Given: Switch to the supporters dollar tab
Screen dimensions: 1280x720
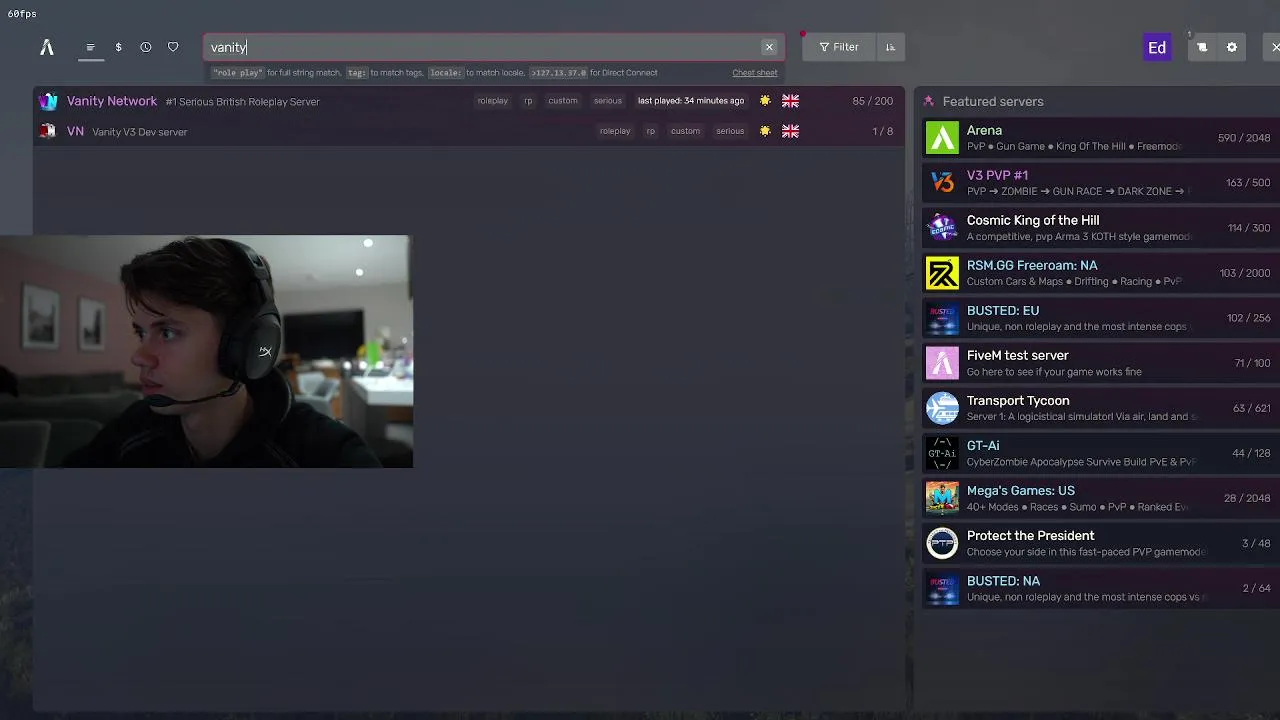Looking at the screenshot, I should pos(118,47).
